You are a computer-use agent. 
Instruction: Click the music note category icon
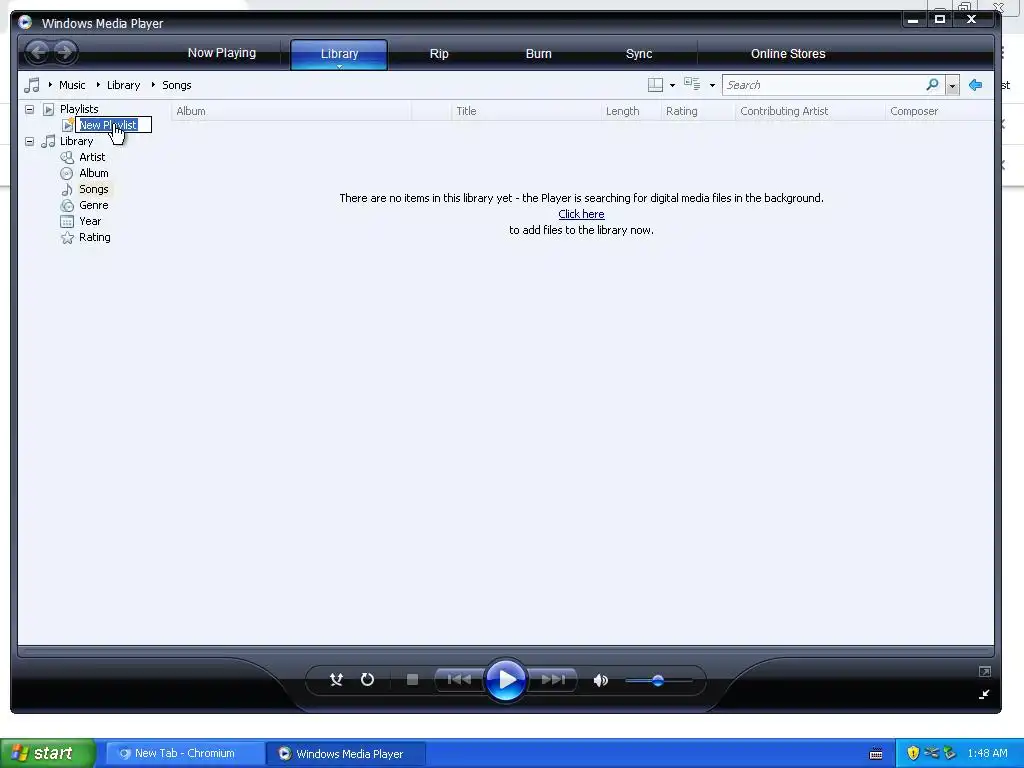(32, 85)
